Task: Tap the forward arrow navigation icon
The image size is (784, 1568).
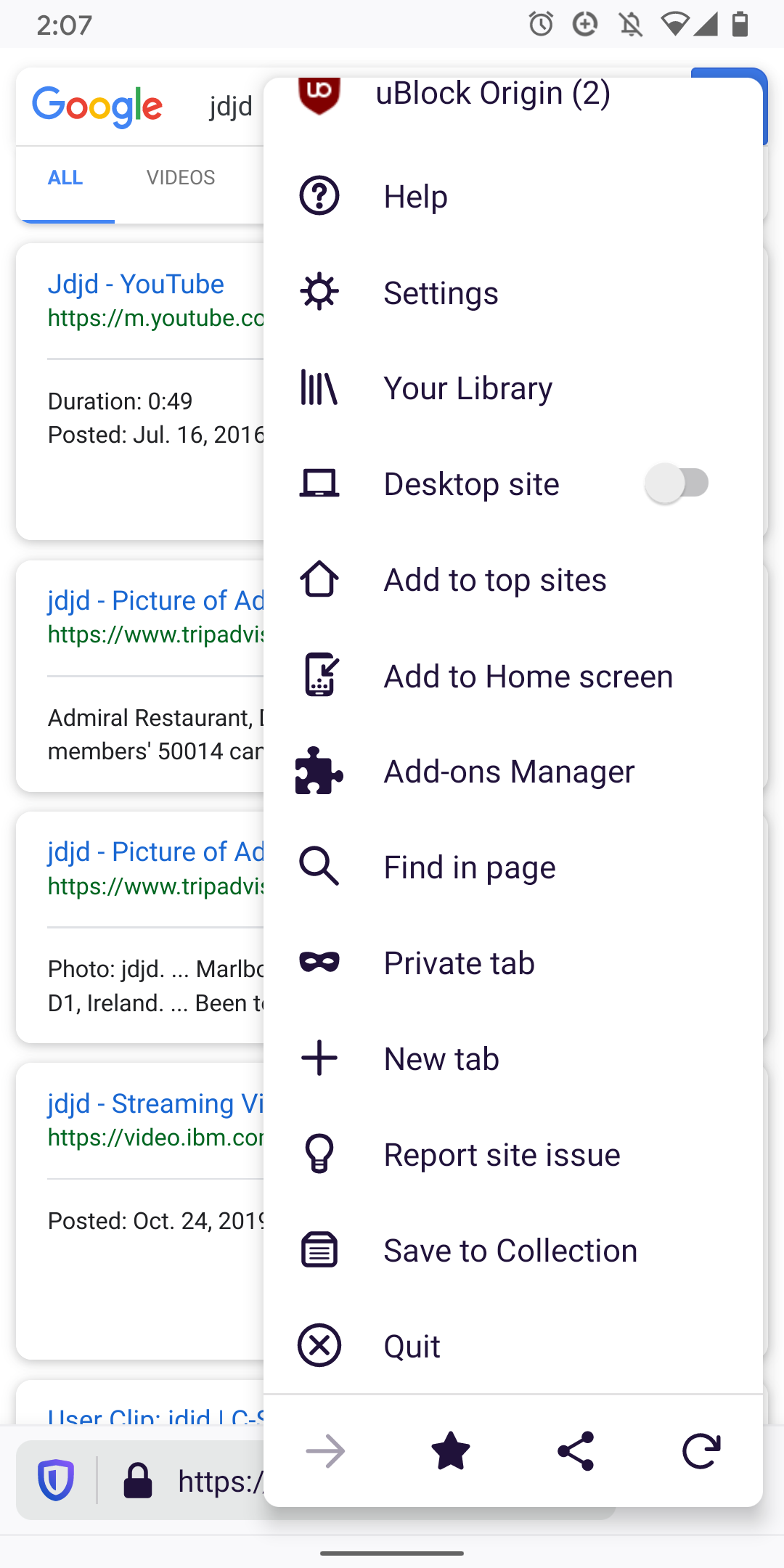Action: (325, 1451)
